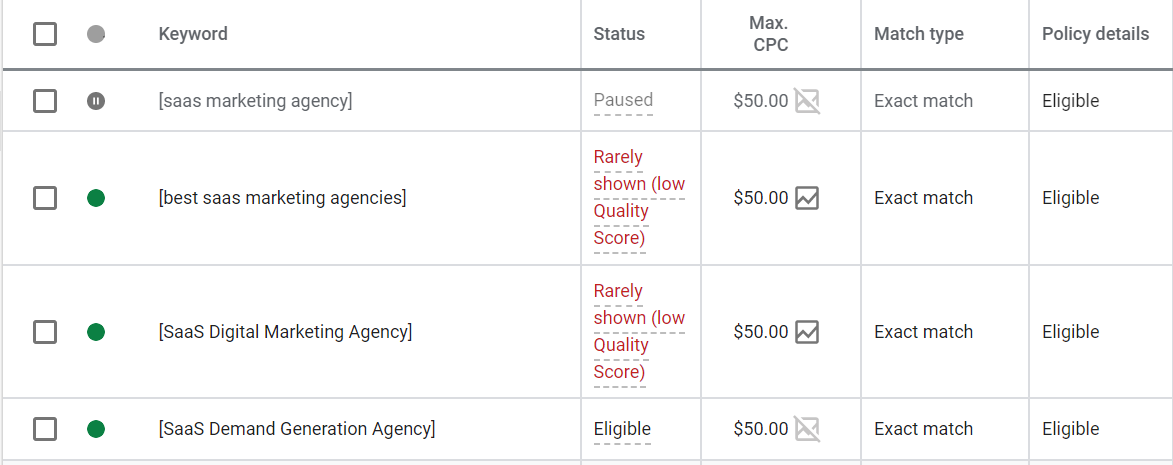
Task: Click the Rarely shown status for best saas marketing agencies
Action: point(639,198)
